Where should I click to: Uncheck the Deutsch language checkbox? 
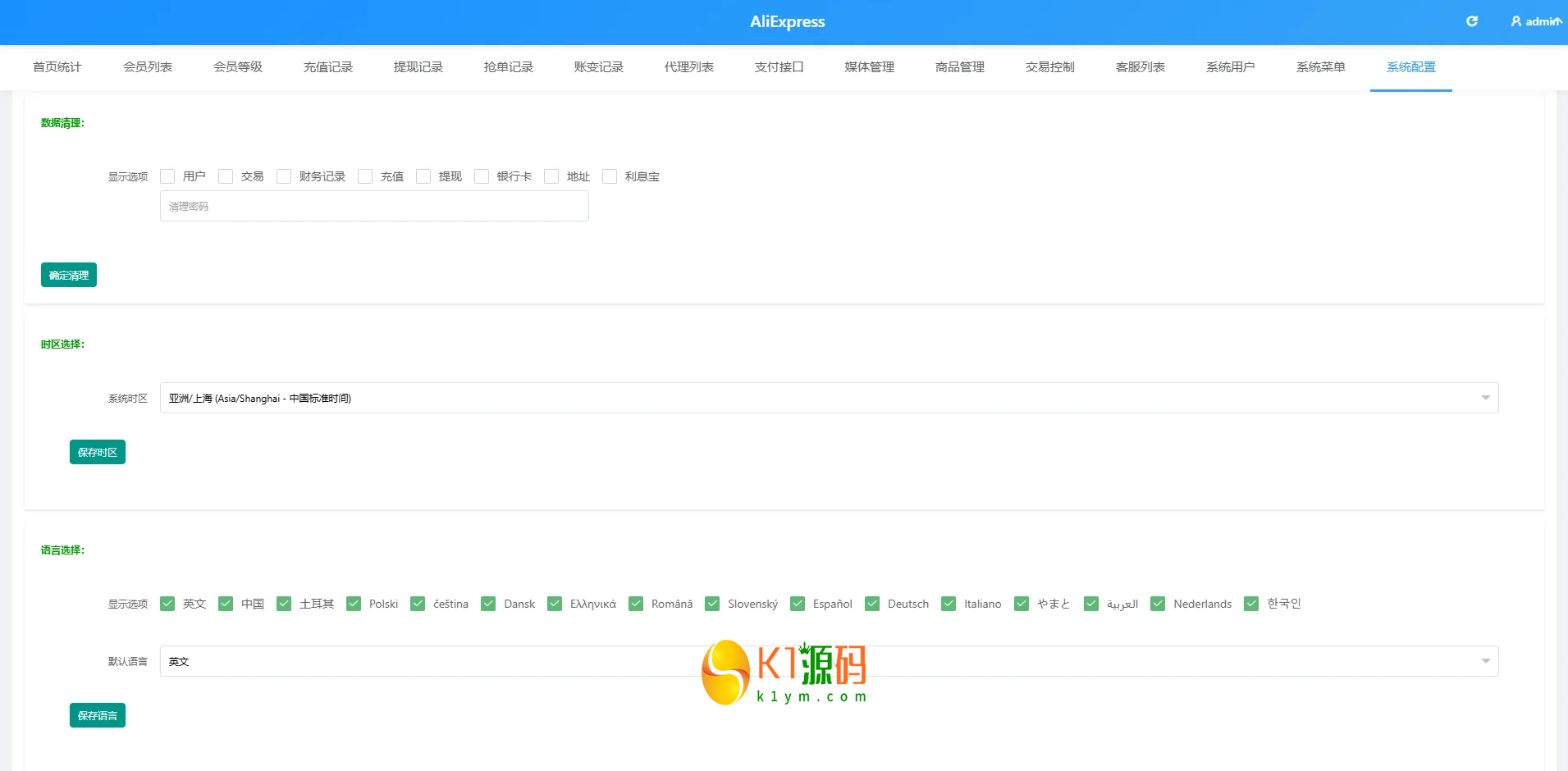pyautogui.click(x=872, y=604)
